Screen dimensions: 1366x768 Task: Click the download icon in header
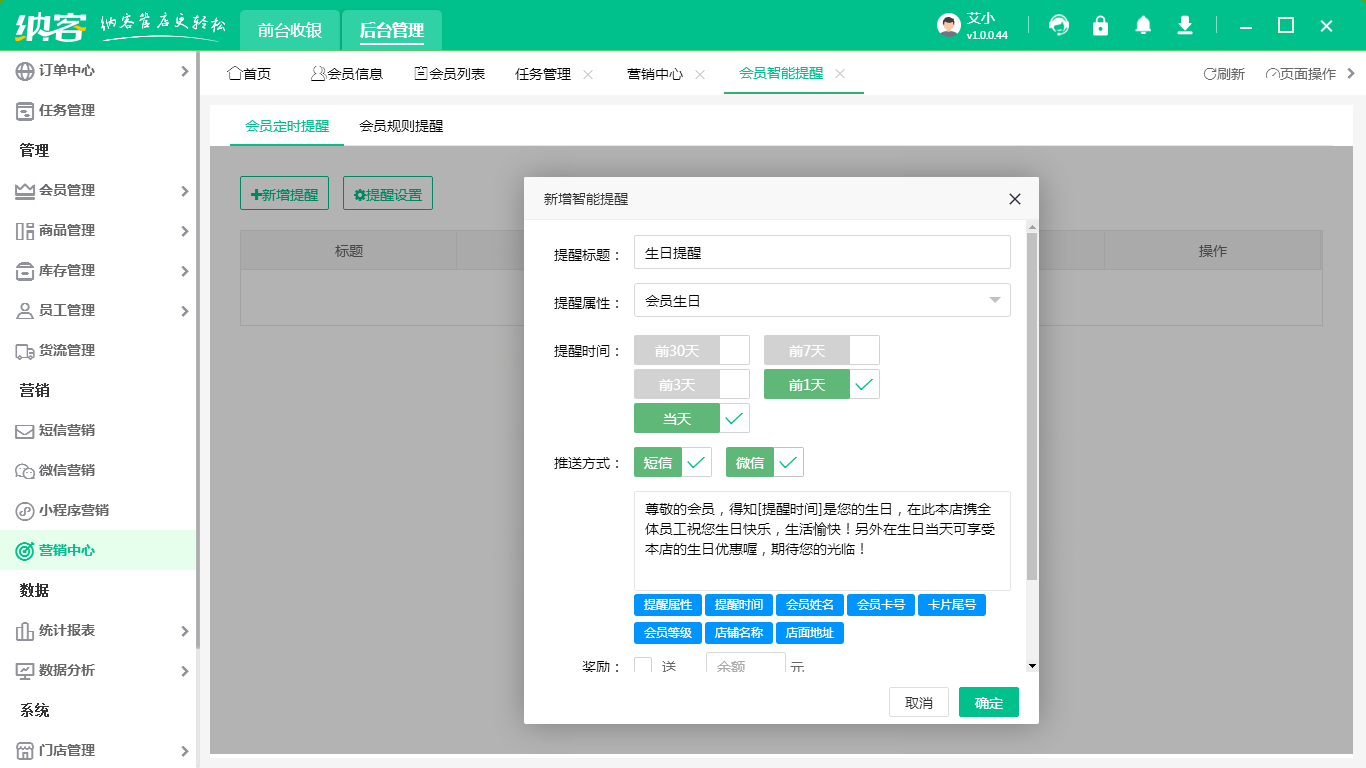click(x=1185, y=26)
